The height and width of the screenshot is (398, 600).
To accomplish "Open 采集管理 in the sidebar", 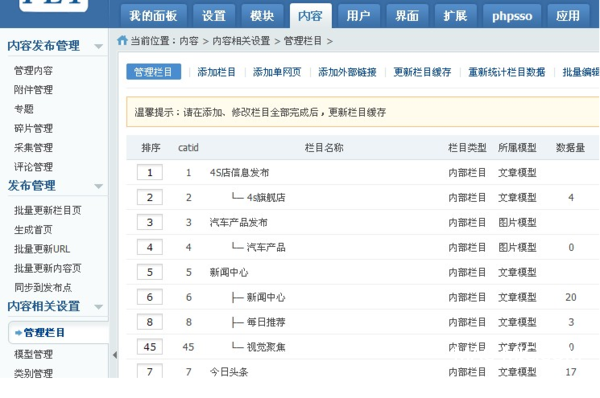I will pyautogui.click(x=33, y=148).
